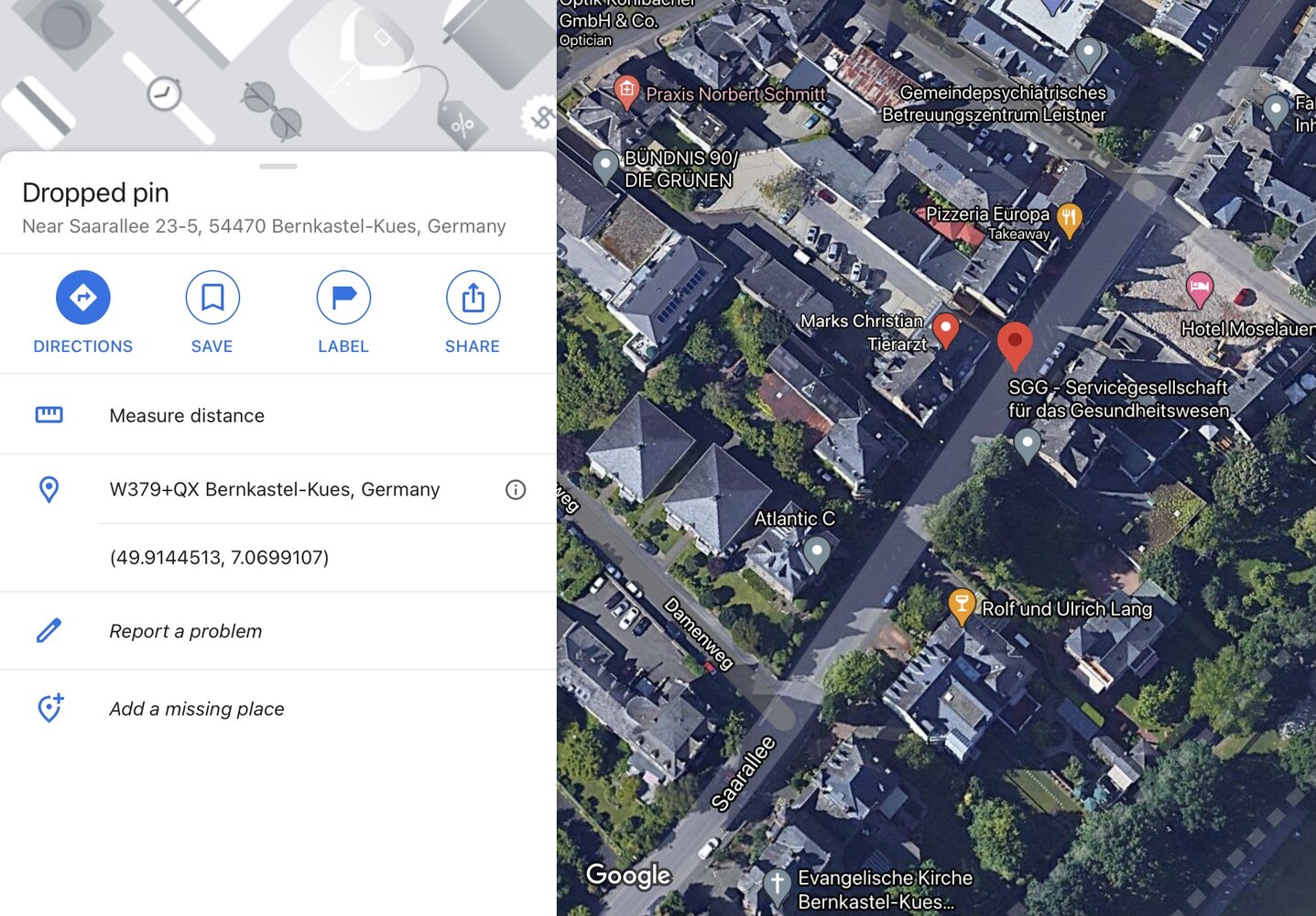Click the Google logo on map

point(628,876)
